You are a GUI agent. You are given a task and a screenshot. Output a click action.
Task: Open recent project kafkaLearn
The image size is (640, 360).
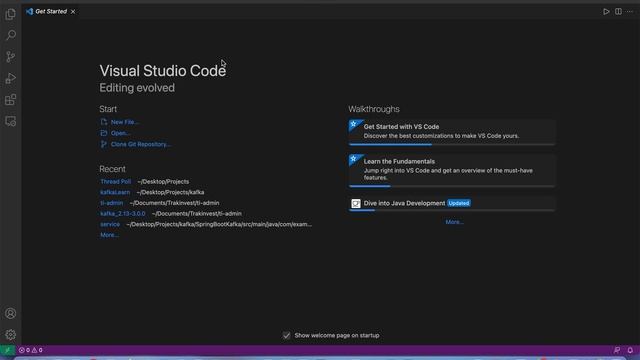click(115, 192)
